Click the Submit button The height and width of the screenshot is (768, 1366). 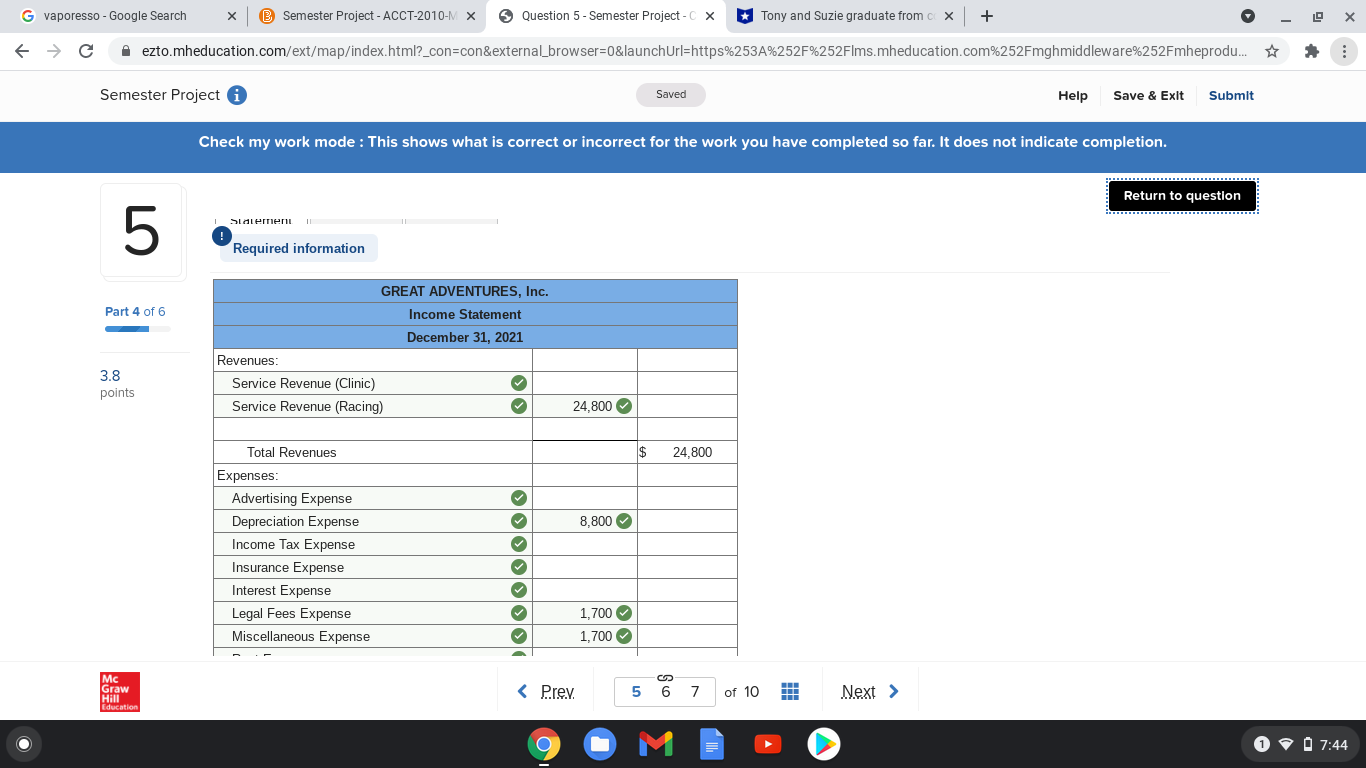click(1231, 95)
